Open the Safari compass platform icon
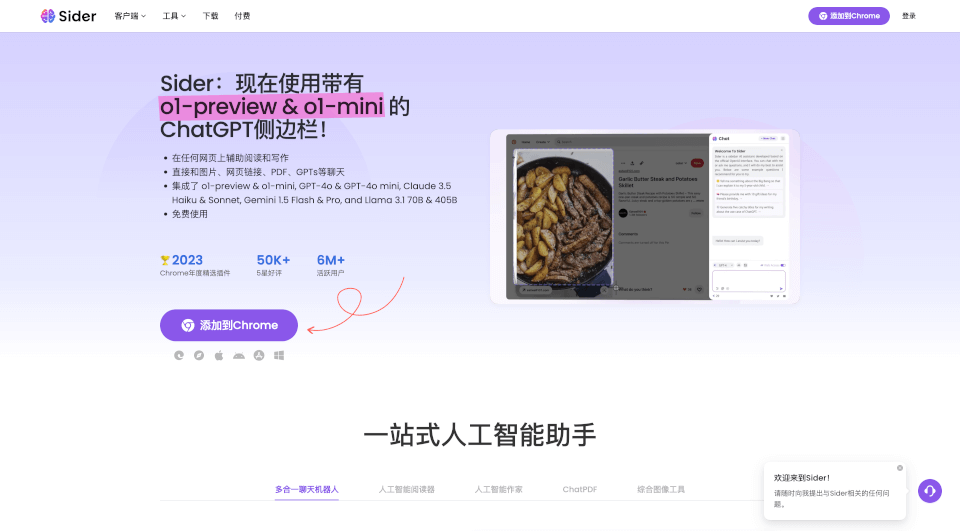This screenshot has width=960, height=531. pos(199,355)
